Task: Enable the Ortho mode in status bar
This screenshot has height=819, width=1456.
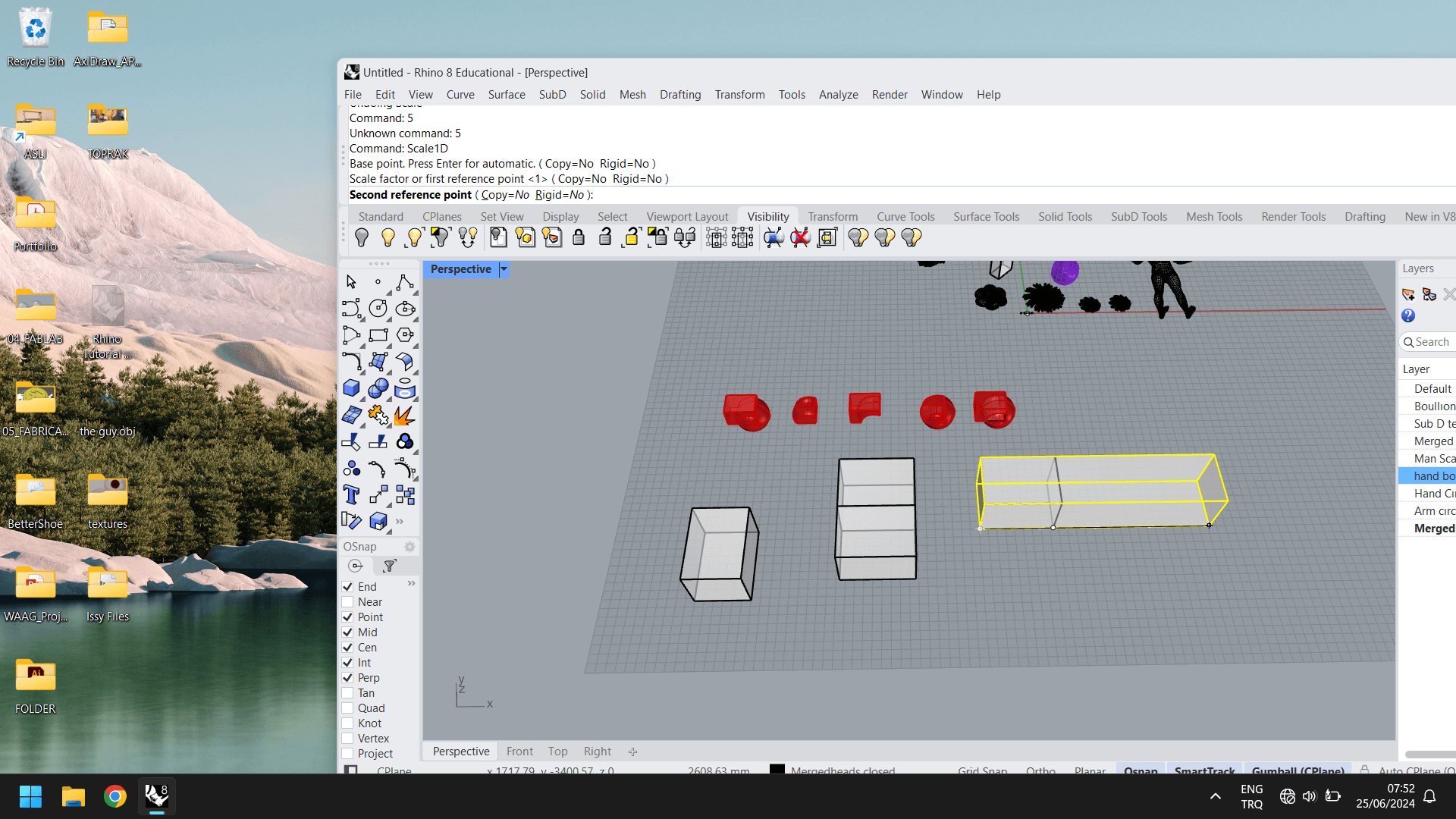Action: [1040, 769]
